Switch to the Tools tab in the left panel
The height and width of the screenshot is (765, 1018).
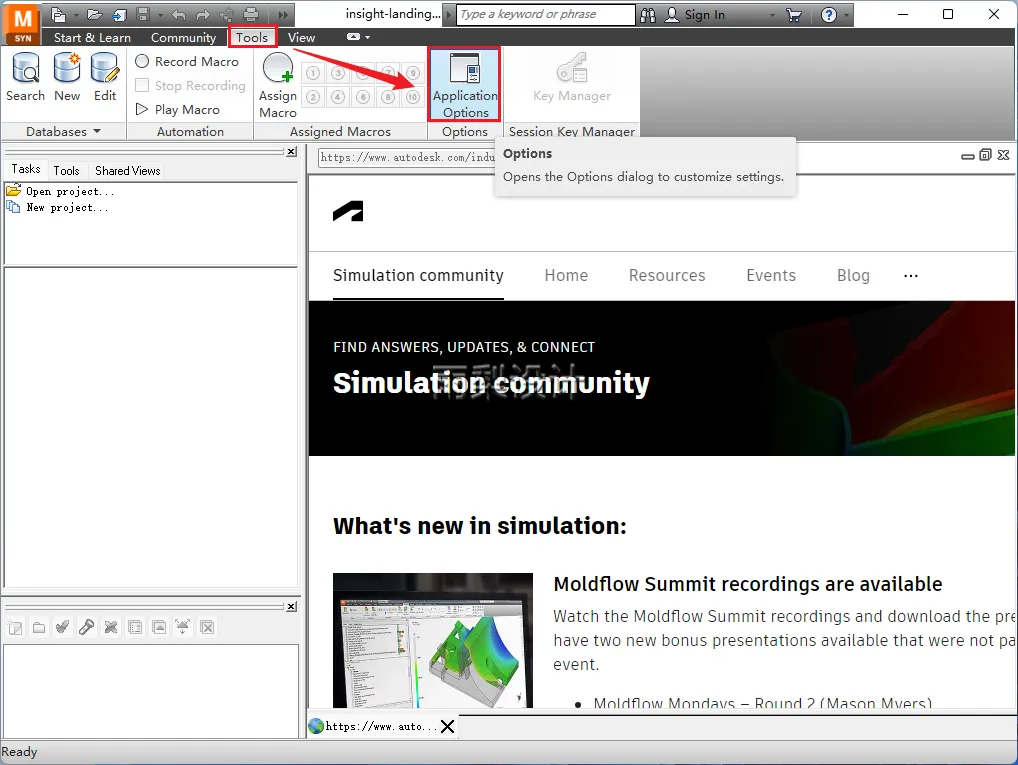[66, 171]
